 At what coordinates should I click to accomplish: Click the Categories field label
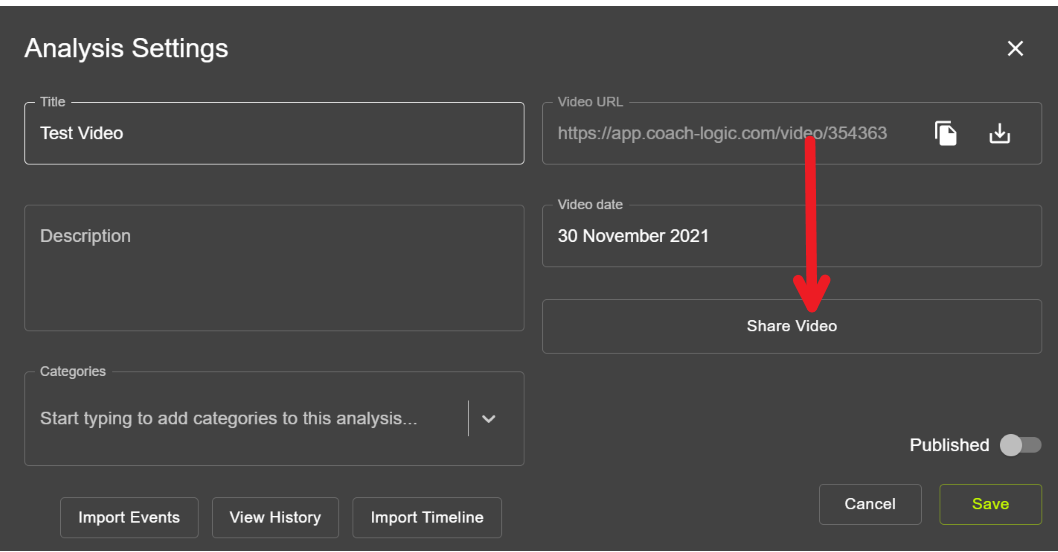click(73, 371)
